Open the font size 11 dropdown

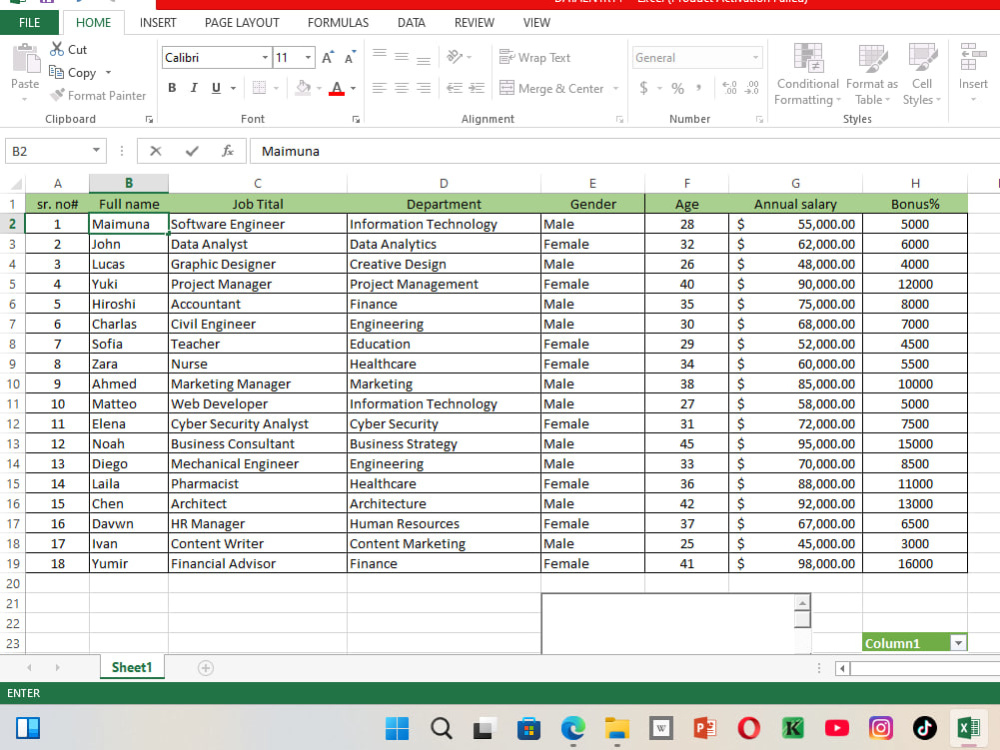tap(308, 57)
